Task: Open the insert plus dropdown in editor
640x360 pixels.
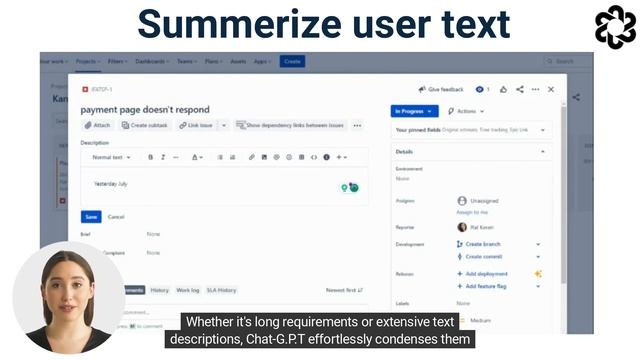Action: tap(342, 157)
